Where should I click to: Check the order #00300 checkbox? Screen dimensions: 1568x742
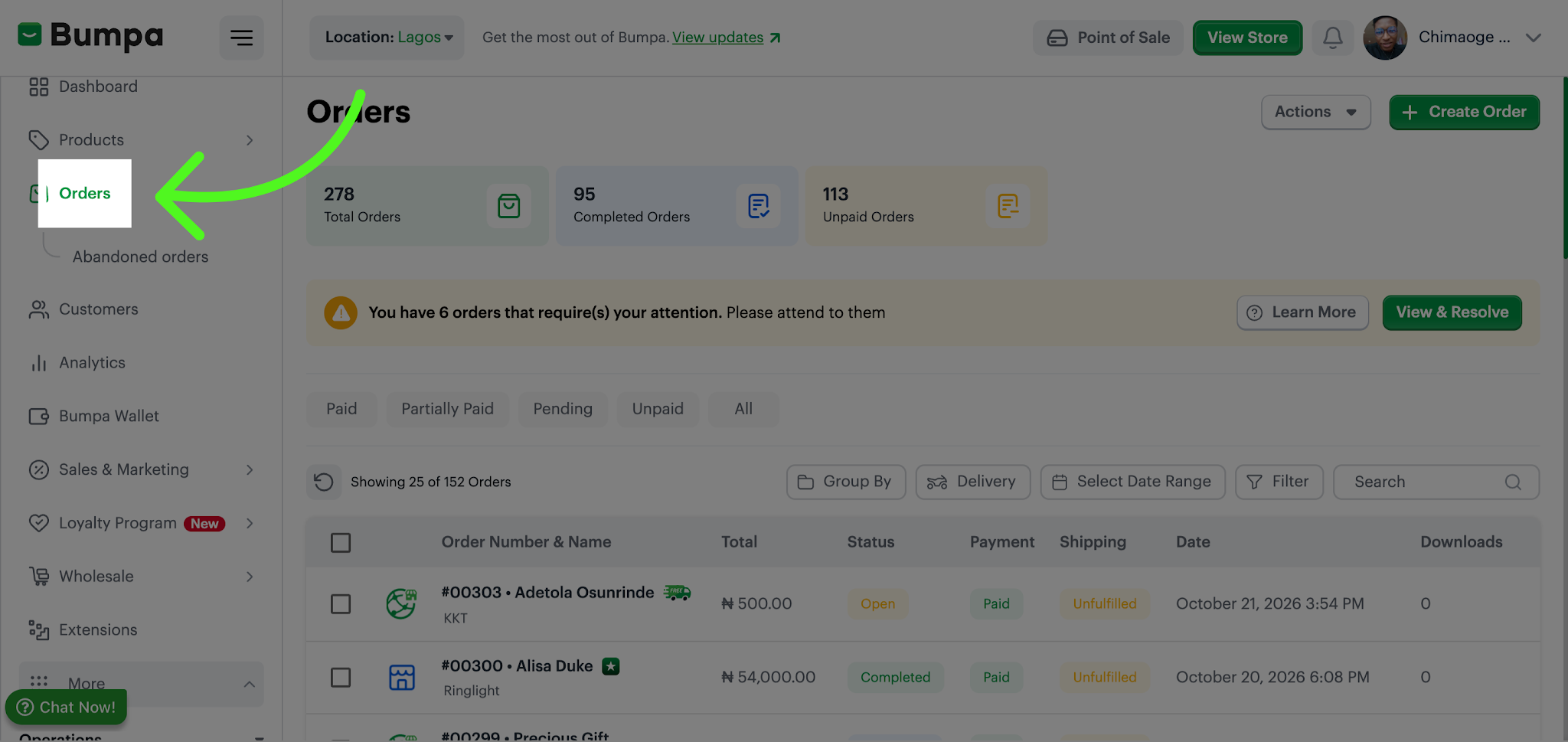click(341, 678)
